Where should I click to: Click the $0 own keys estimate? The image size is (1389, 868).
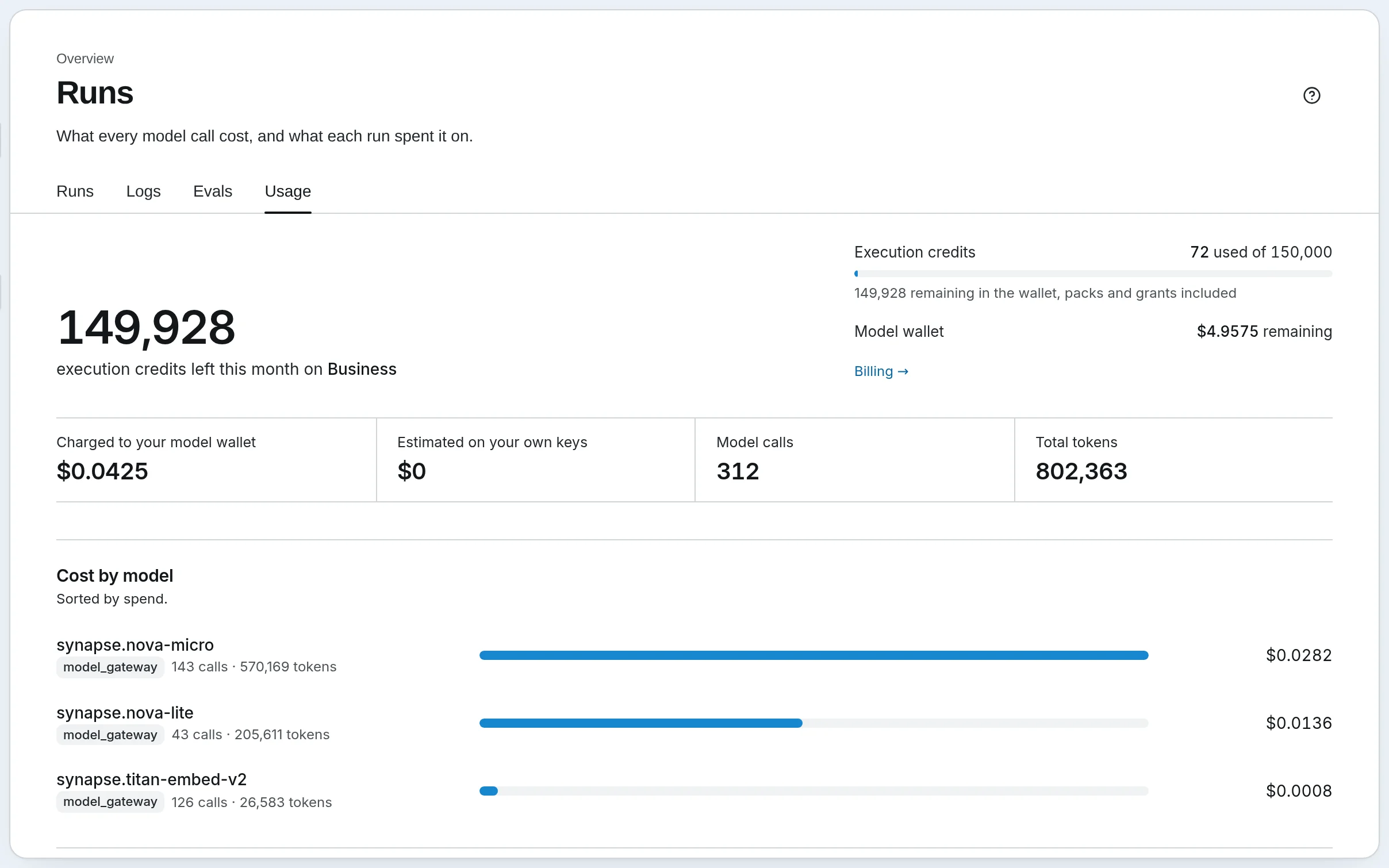click(412, 471)
